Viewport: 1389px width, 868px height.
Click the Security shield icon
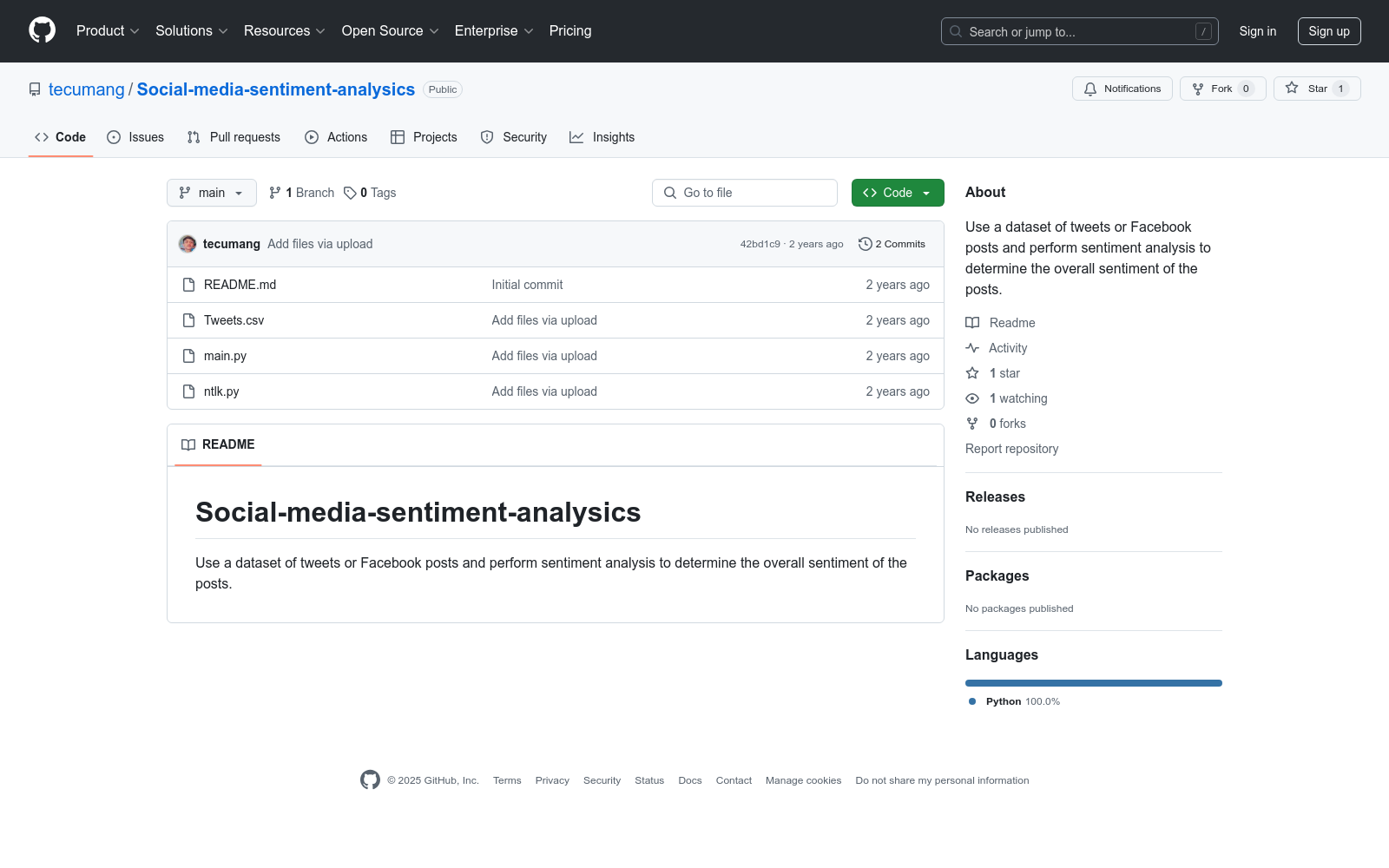point(487,137)
